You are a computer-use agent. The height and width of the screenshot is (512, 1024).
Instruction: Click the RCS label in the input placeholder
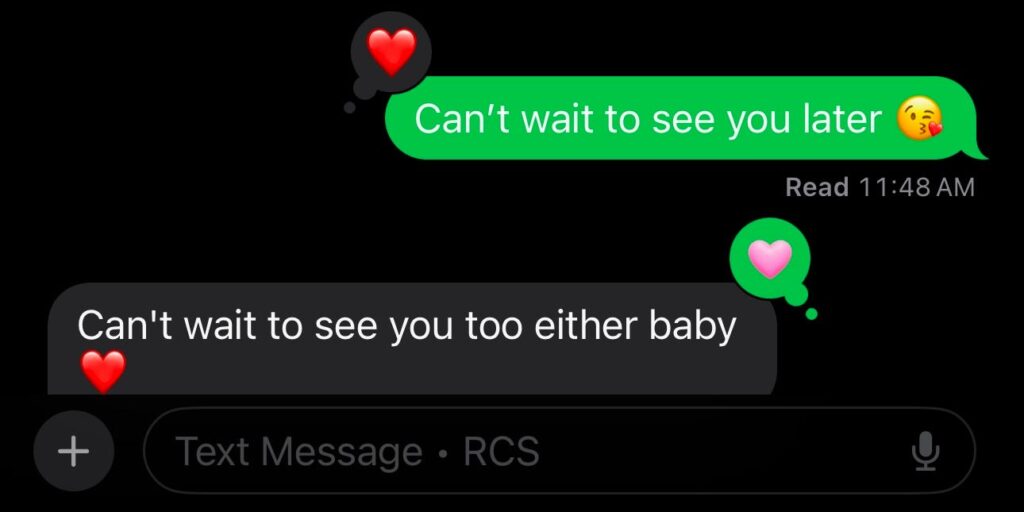501,451
